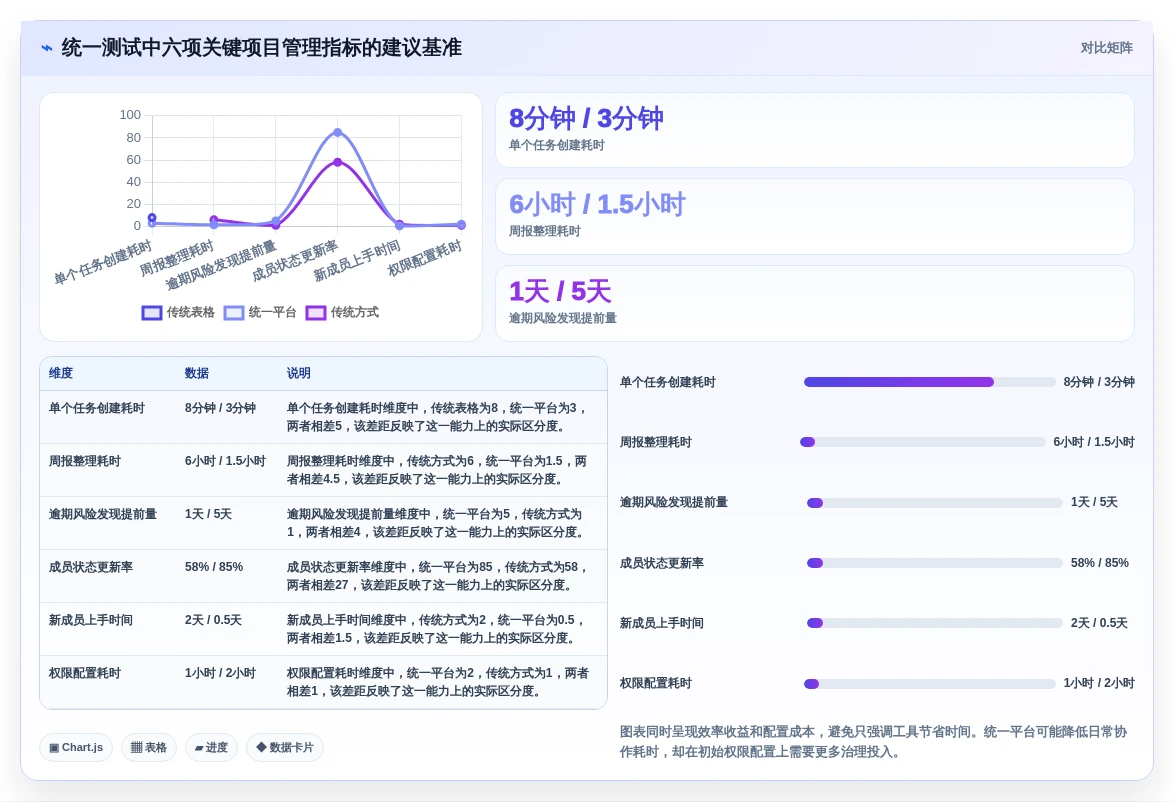Image resolution: width=1174 pixels, height=802 pixels.
Task: Click the 周报整理耗时 progress bar
Action: (x=922, y=442)
